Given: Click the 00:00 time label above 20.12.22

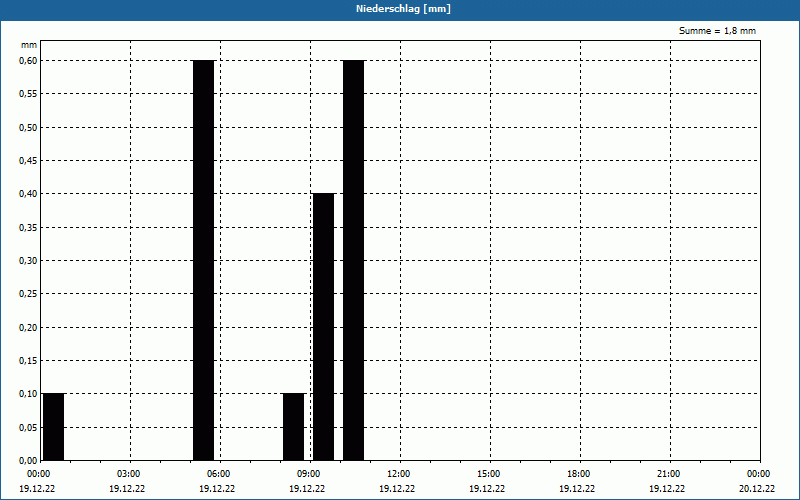Looking at the screenshot, I should (x=760, y=474).
